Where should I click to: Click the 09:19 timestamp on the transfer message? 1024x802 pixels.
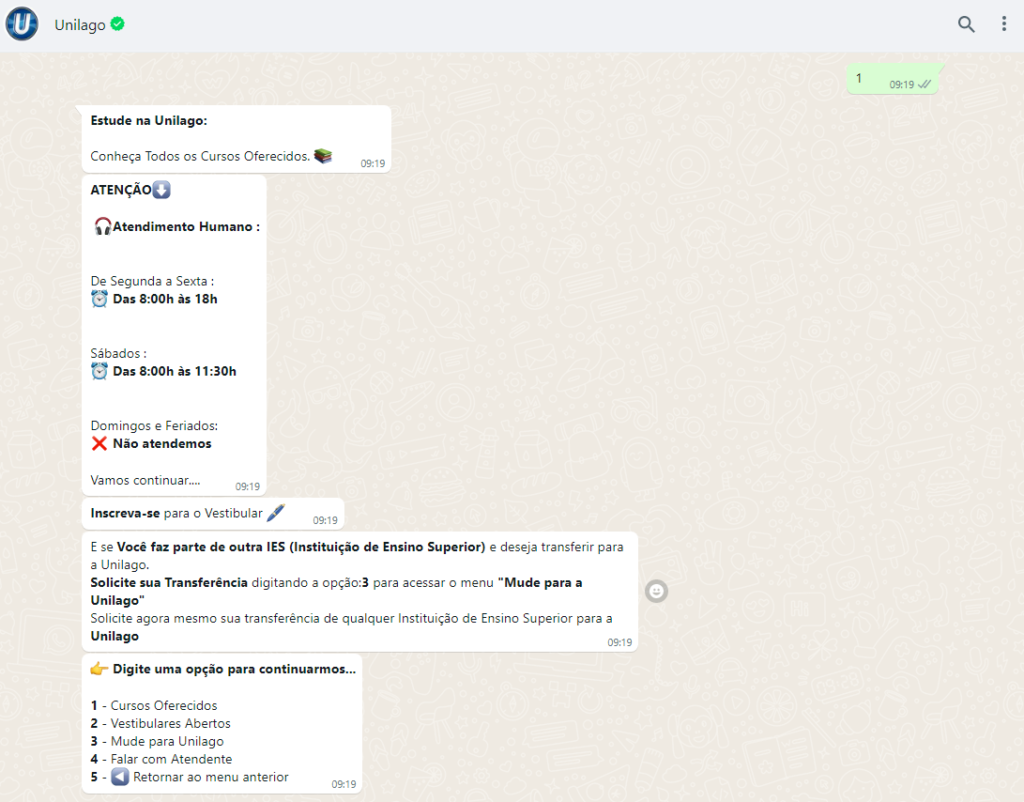click(x=620, y=643)
